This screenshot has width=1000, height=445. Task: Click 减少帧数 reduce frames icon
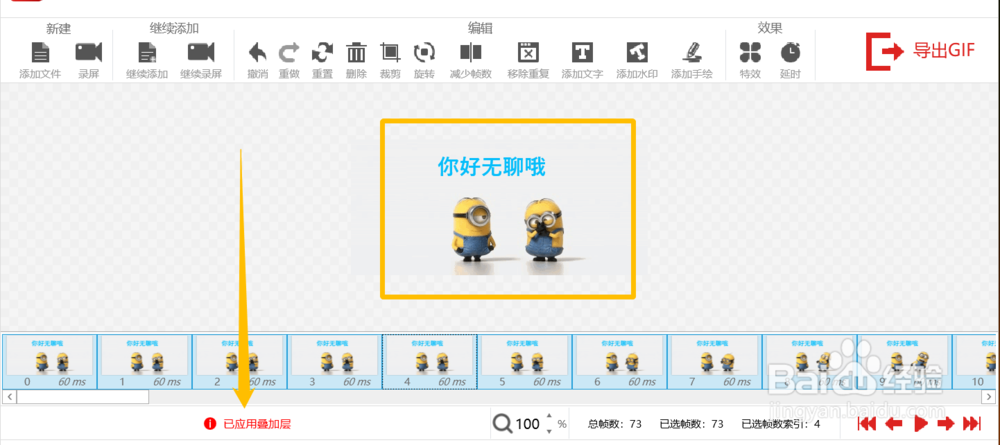click(471, 52)
